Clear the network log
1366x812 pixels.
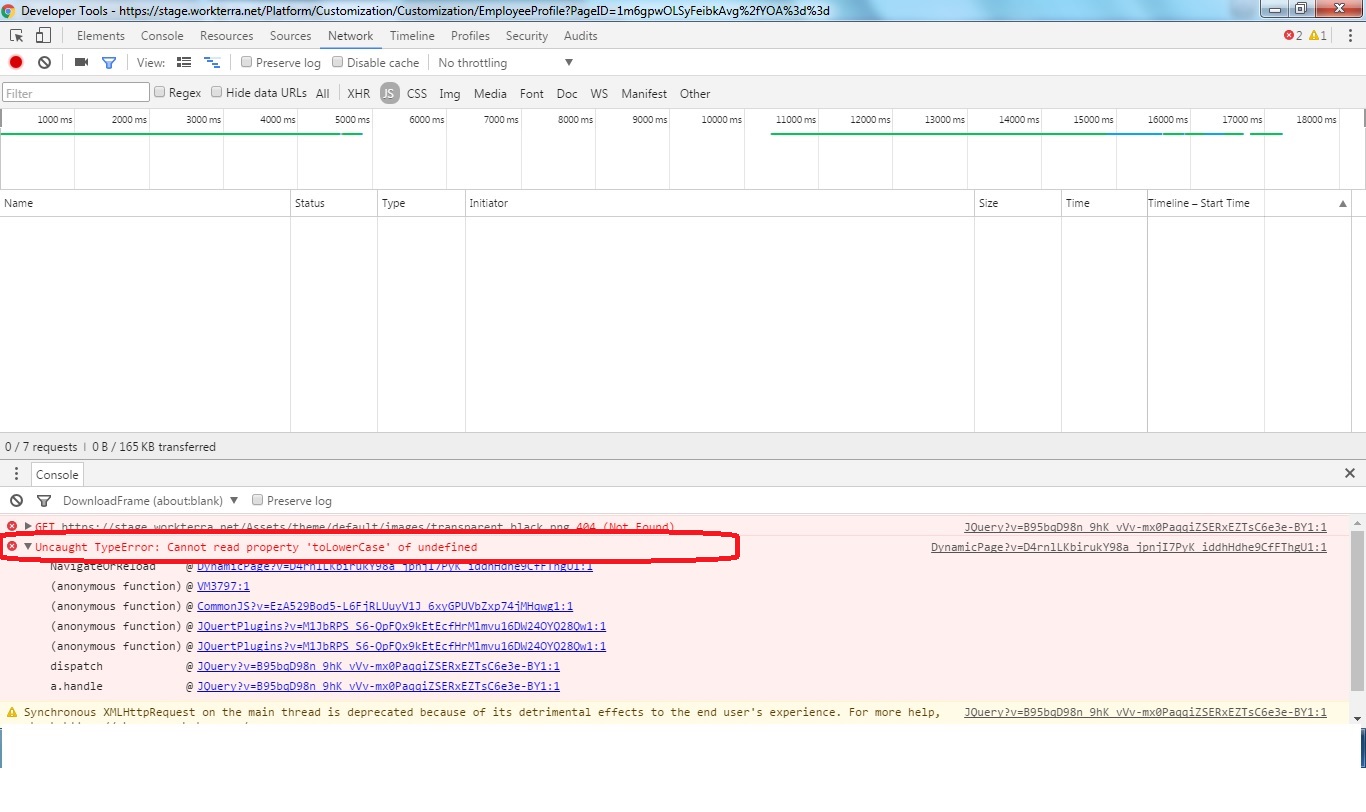click(x=44, y=62)
